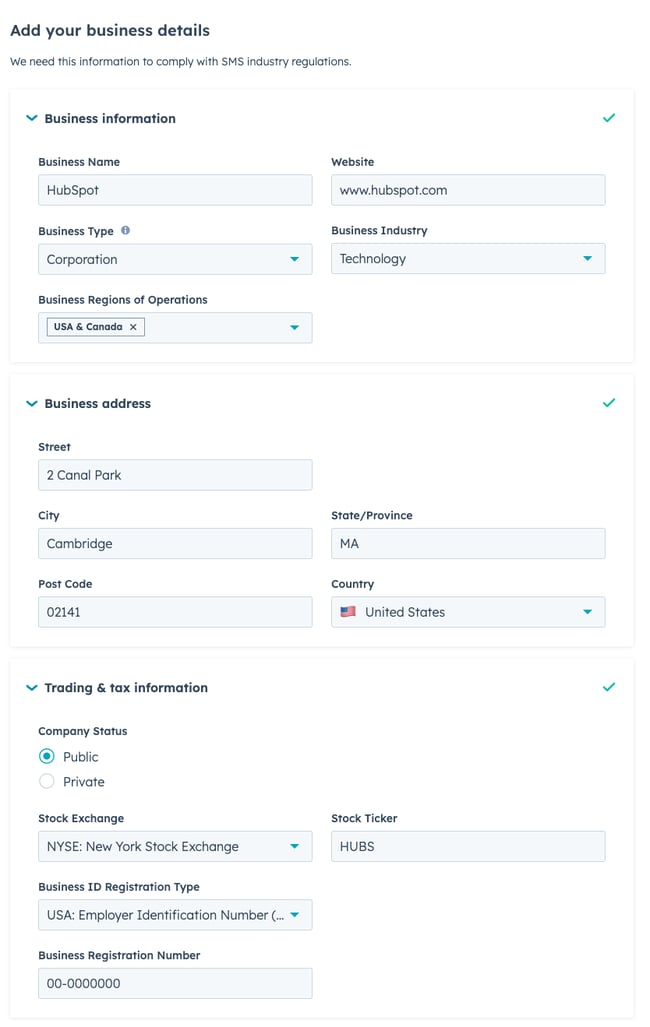This screenshot has width=650, height=1027.
Task: Collapse the Trading & tax information chevron
Action: coord(31,688)
